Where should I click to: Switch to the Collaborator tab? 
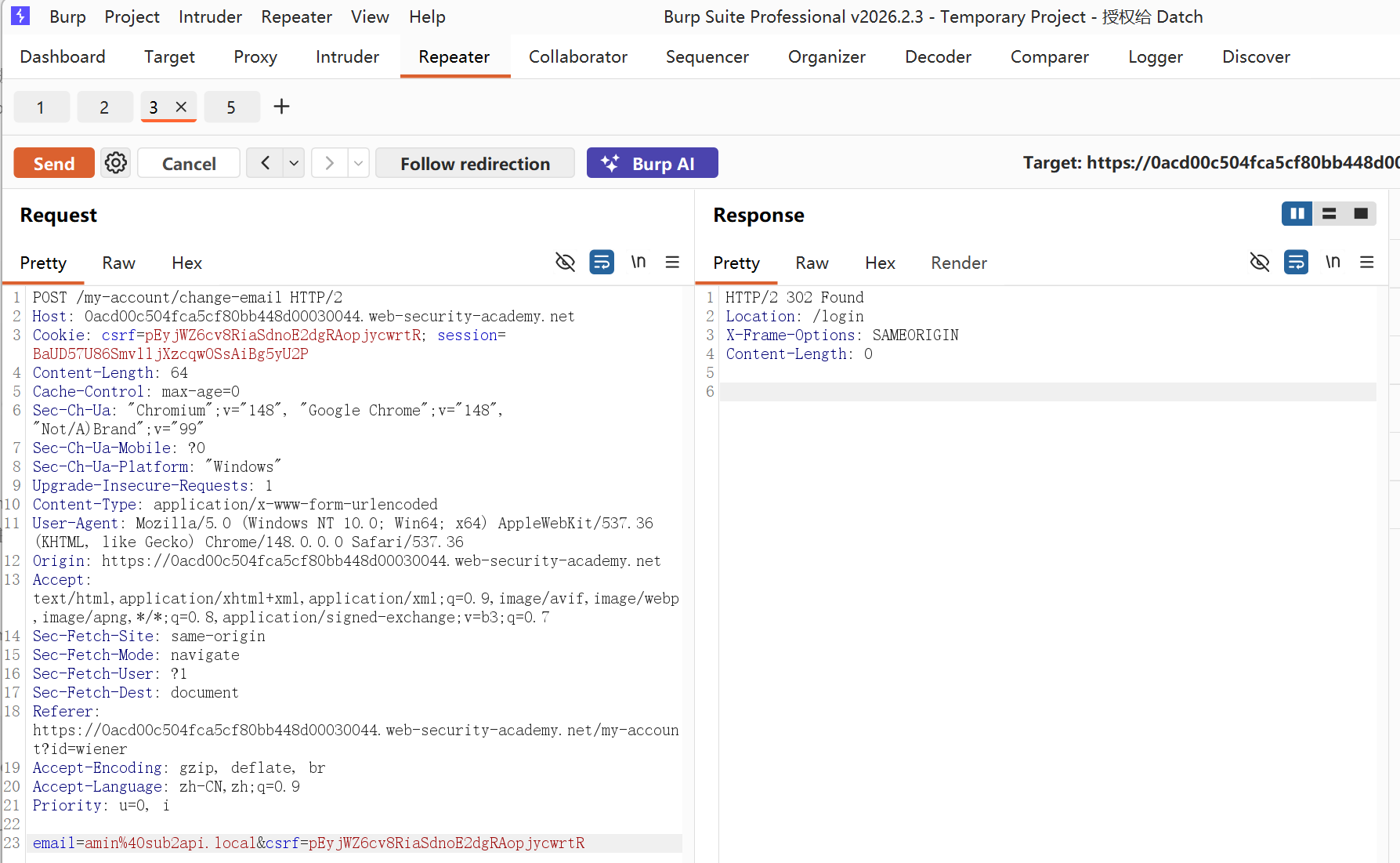click(578, 56)
